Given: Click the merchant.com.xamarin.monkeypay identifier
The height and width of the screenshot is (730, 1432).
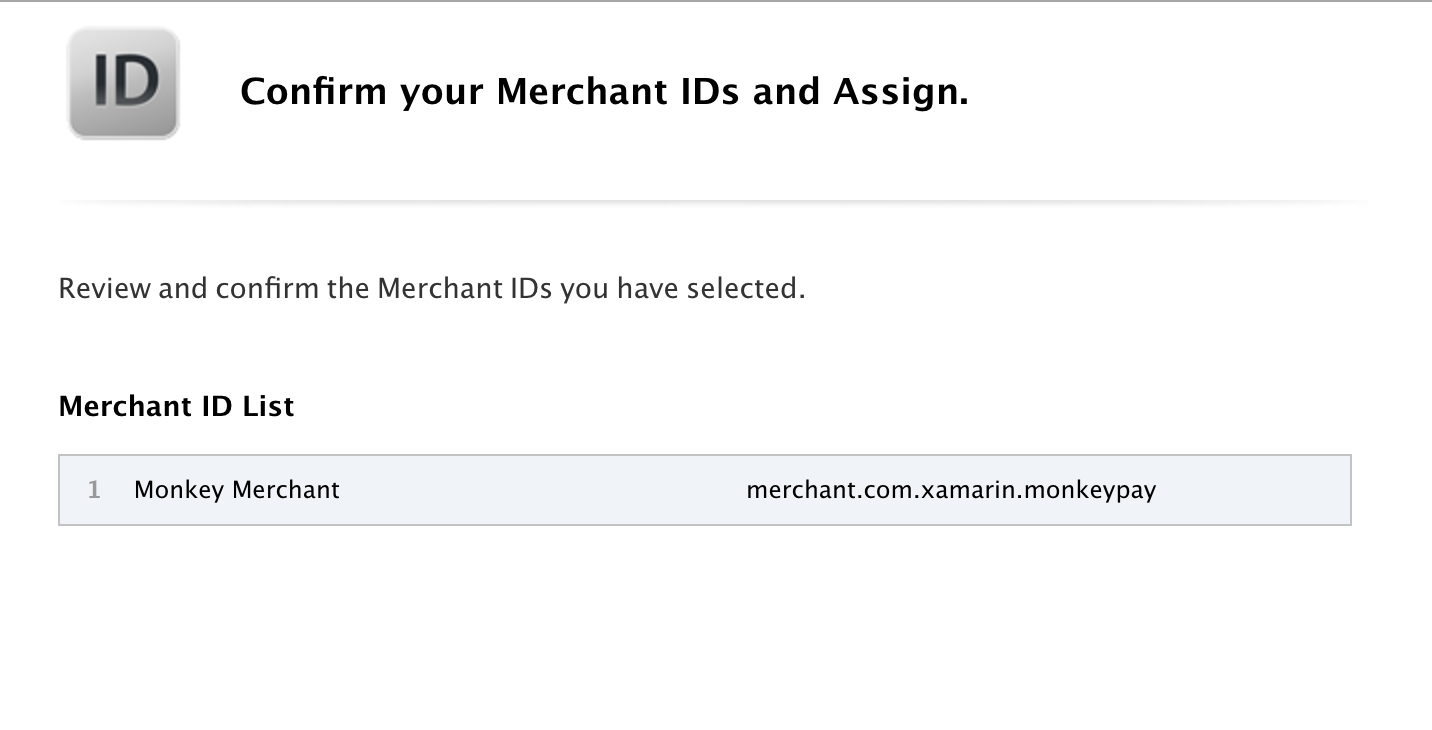Looking at the screenshot, I should 951,490.
